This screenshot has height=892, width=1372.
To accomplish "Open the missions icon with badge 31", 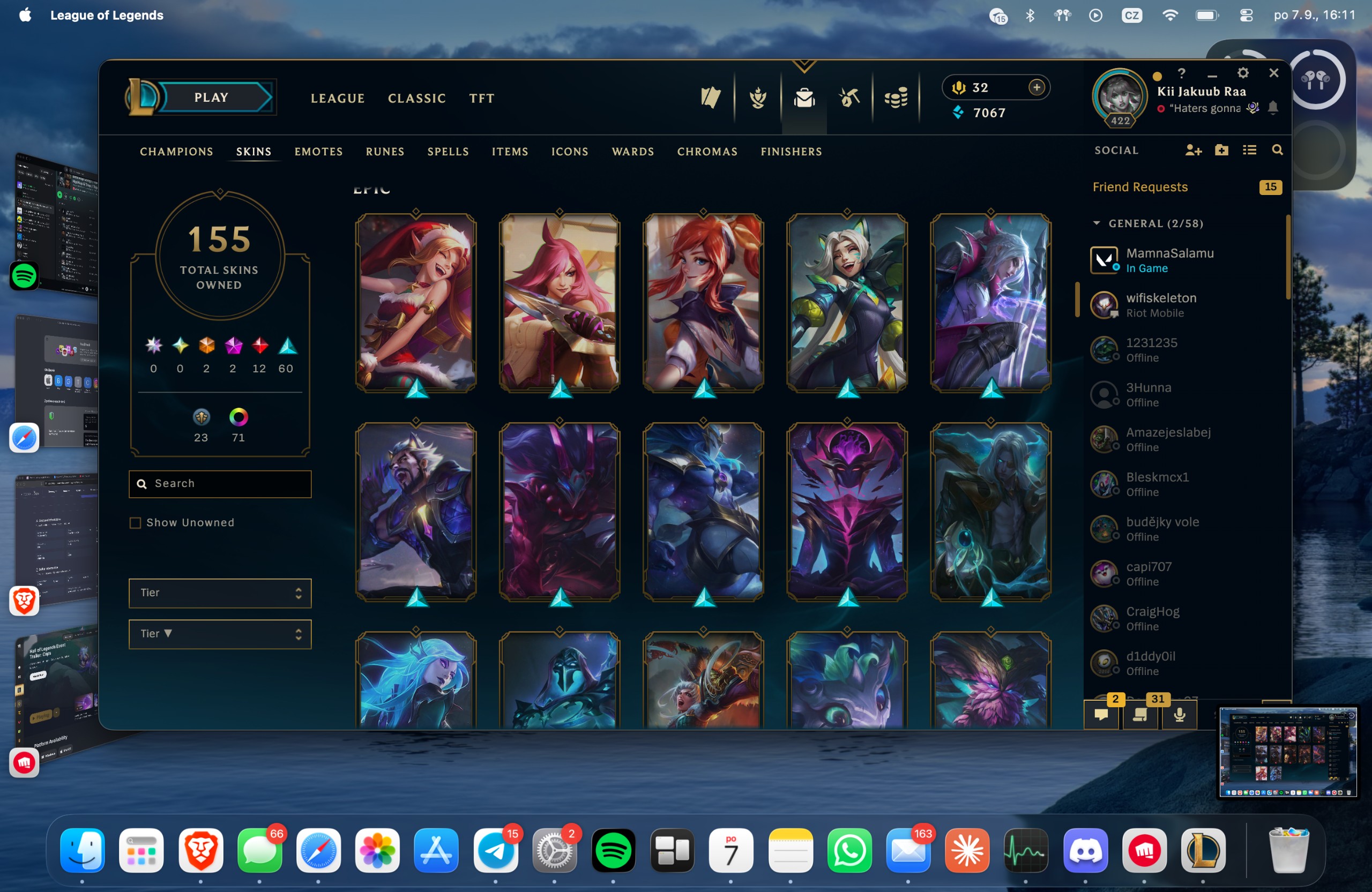I will pyautogui.click(x=1140, y=715).
